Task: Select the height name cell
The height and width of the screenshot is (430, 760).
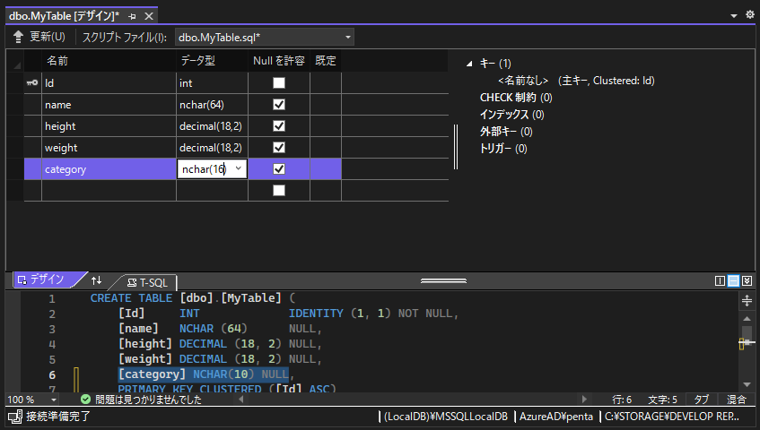Action: (109, 126)
